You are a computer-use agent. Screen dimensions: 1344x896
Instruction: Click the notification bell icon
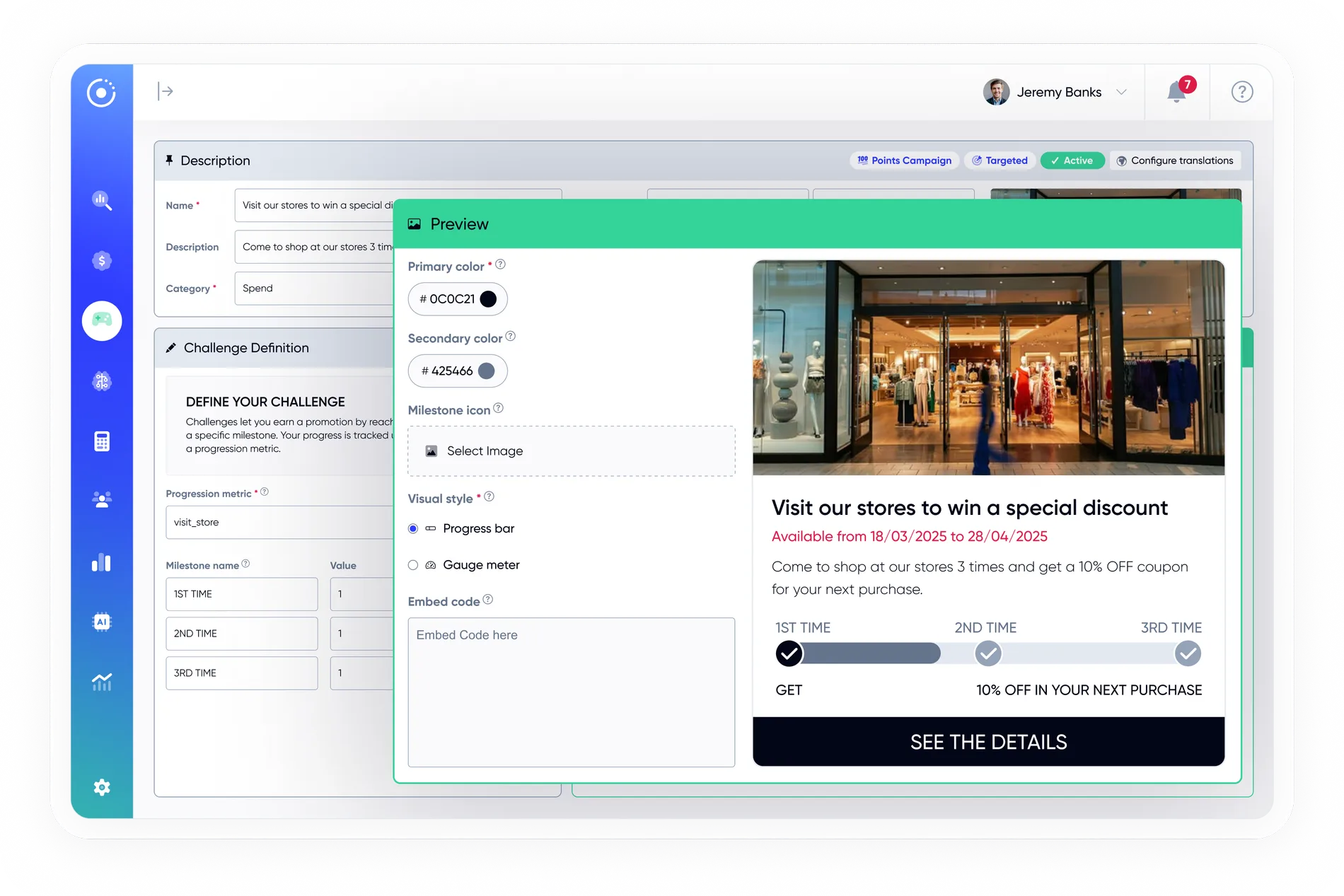1176,92
